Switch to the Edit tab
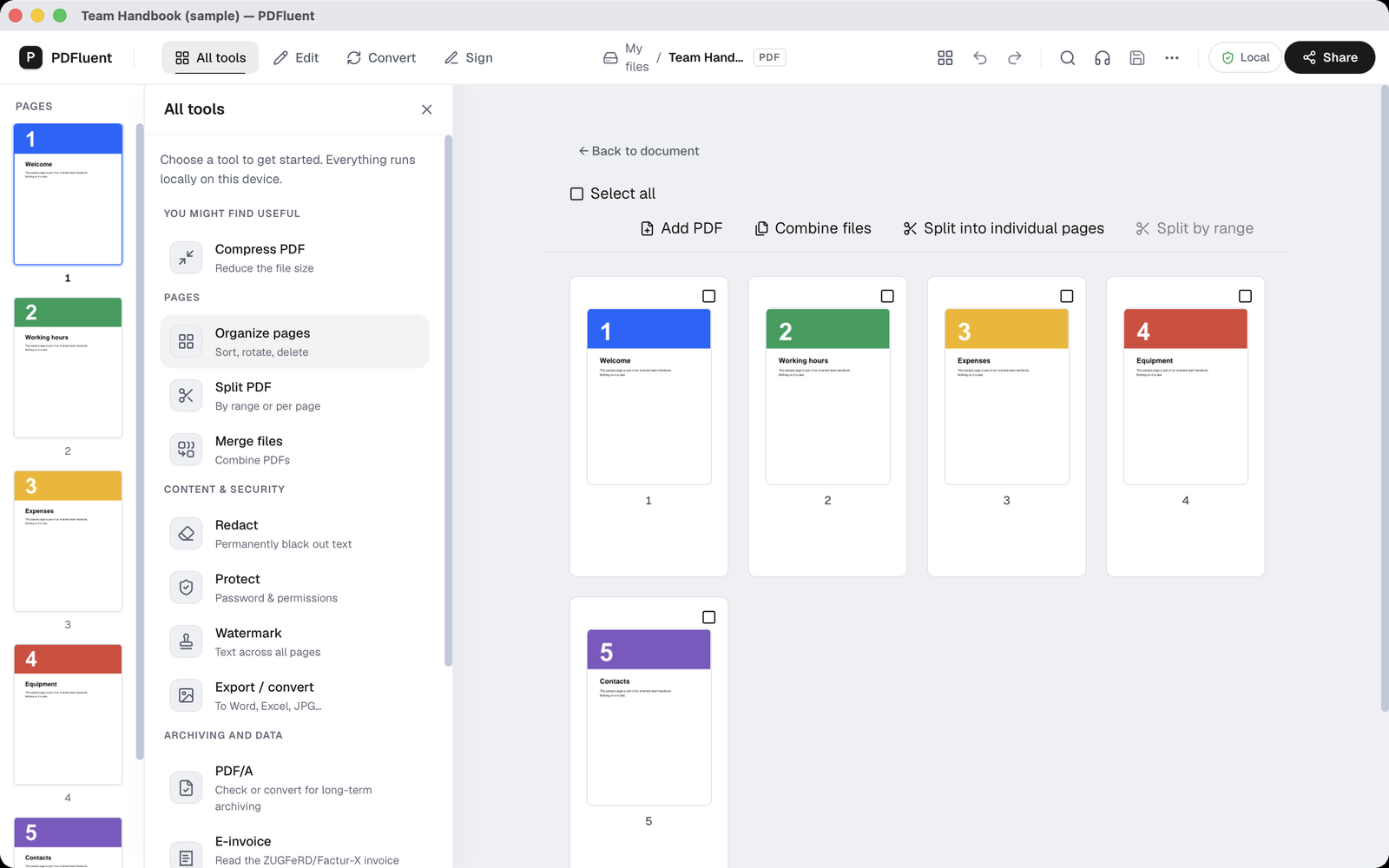This screenshot has width=1389, height=868. tap(296, 57)
